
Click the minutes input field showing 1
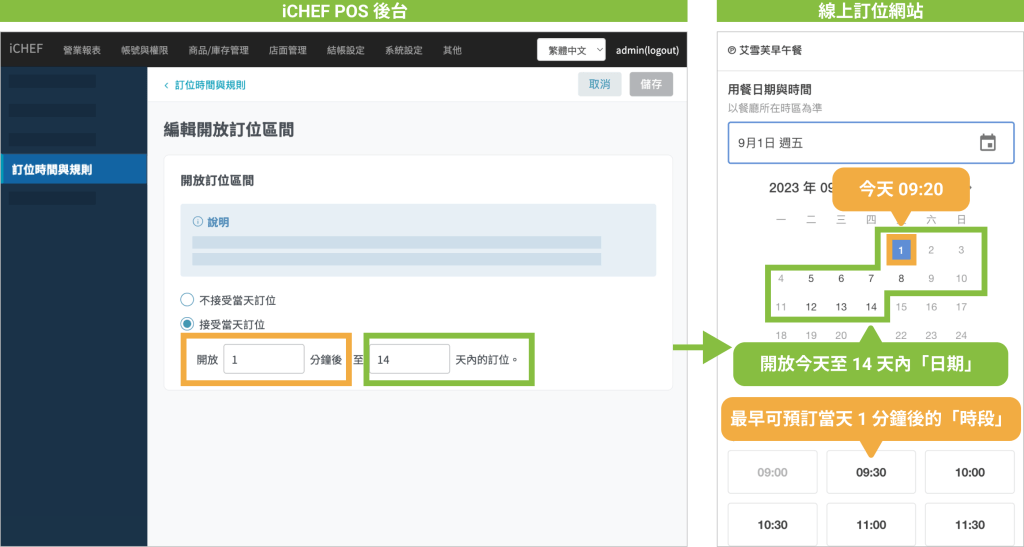click(263, 359)
